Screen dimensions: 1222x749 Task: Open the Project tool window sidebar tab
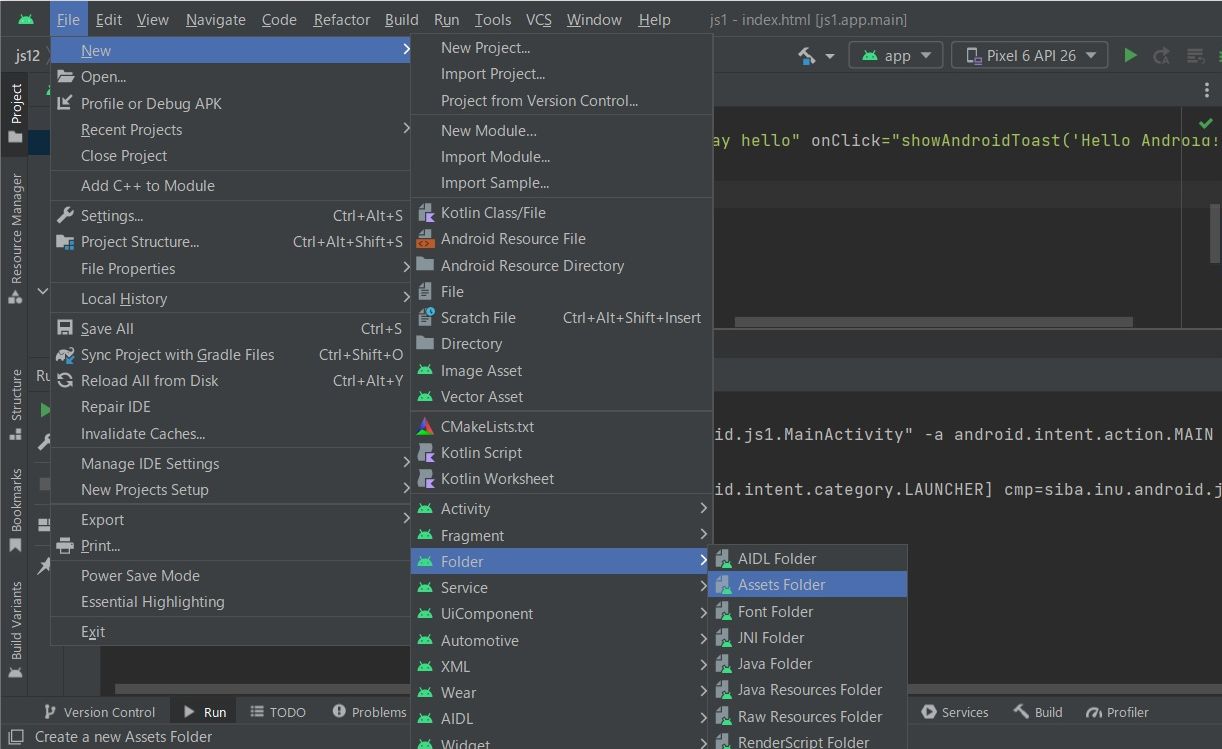tap(15, 113)
